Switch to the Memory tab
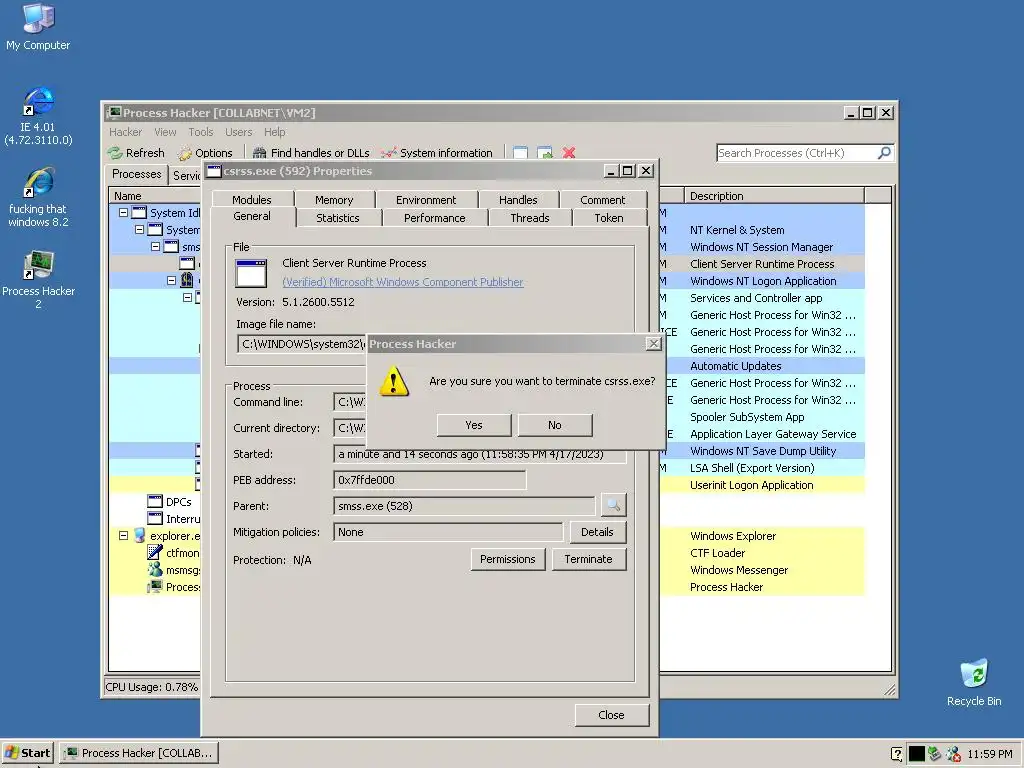Viewport: 1024px width, 768px height. tap(334, 200)
